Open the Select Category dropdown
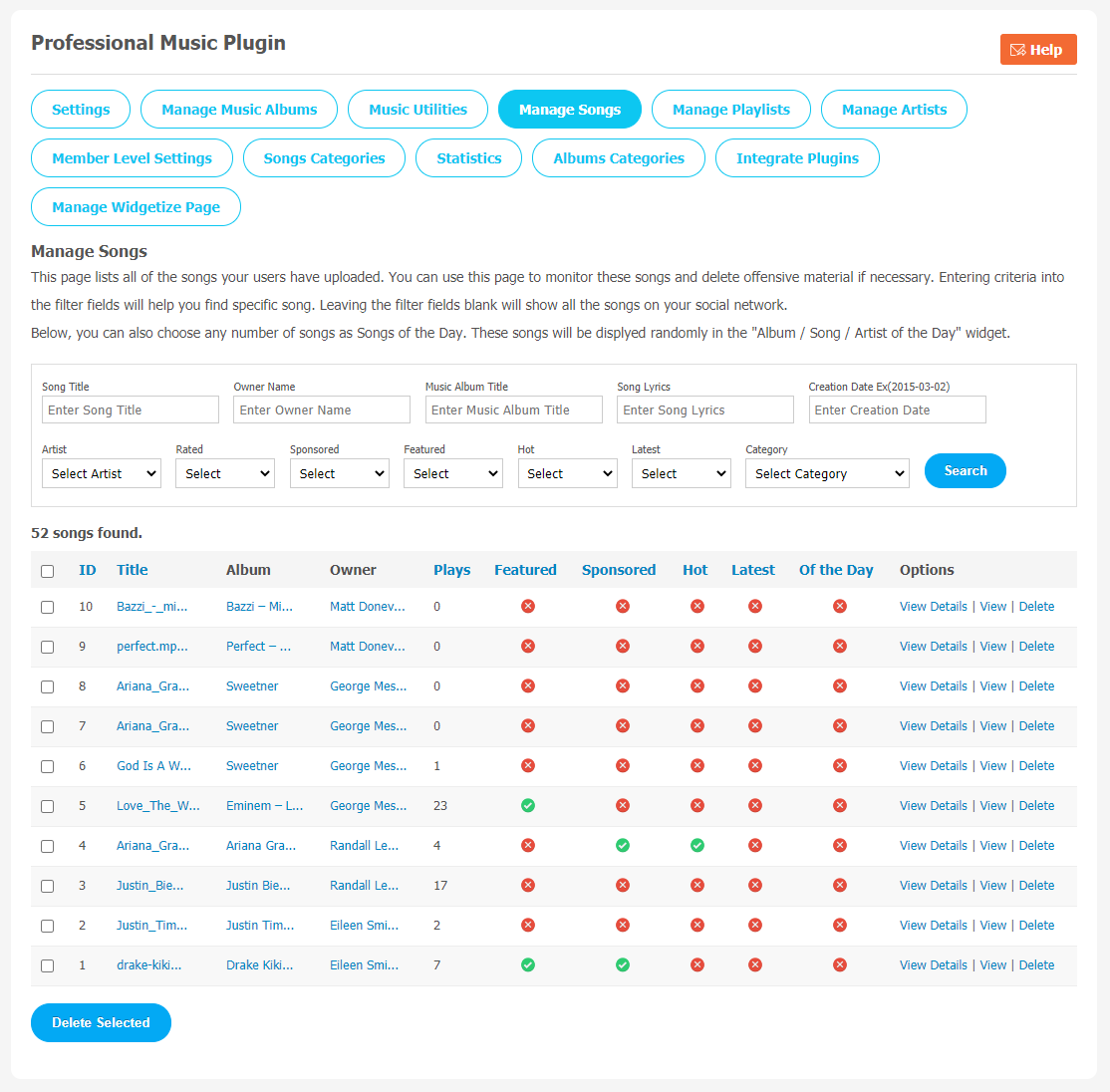This screenshot has height=1092, width=1110. 827,473
